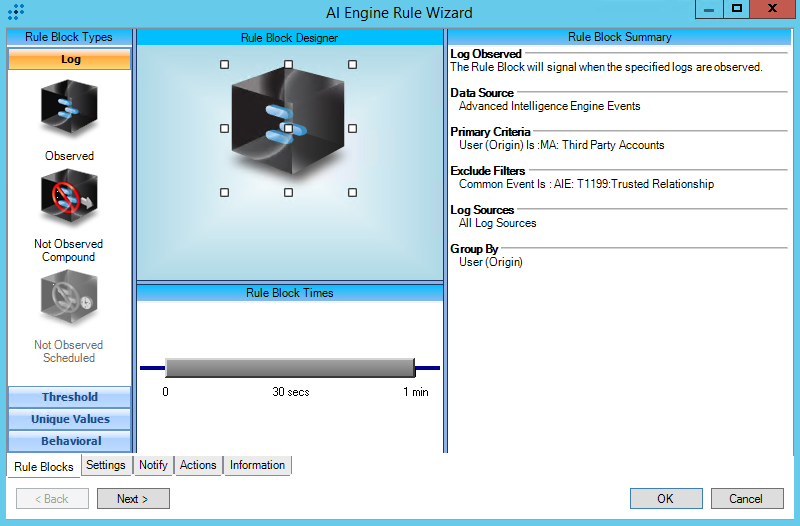Open the Information tab
This screenshot has height=526, width=800.
click(x=257, y=465)
